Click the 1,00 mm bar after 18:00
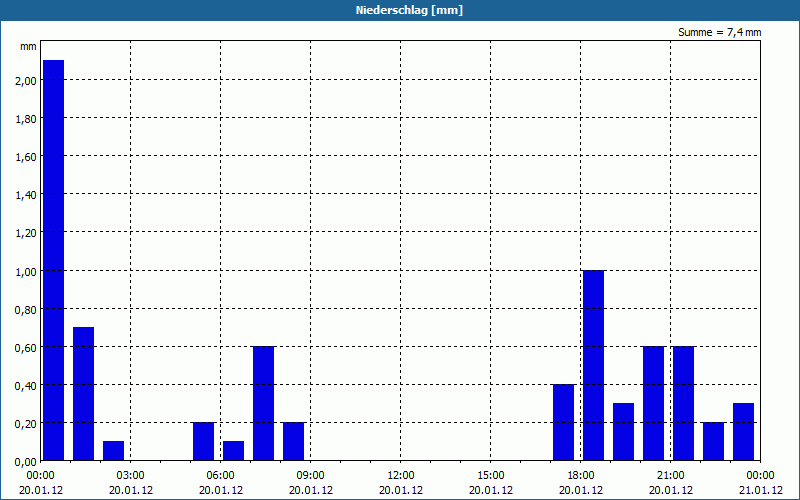 (593, 365)
